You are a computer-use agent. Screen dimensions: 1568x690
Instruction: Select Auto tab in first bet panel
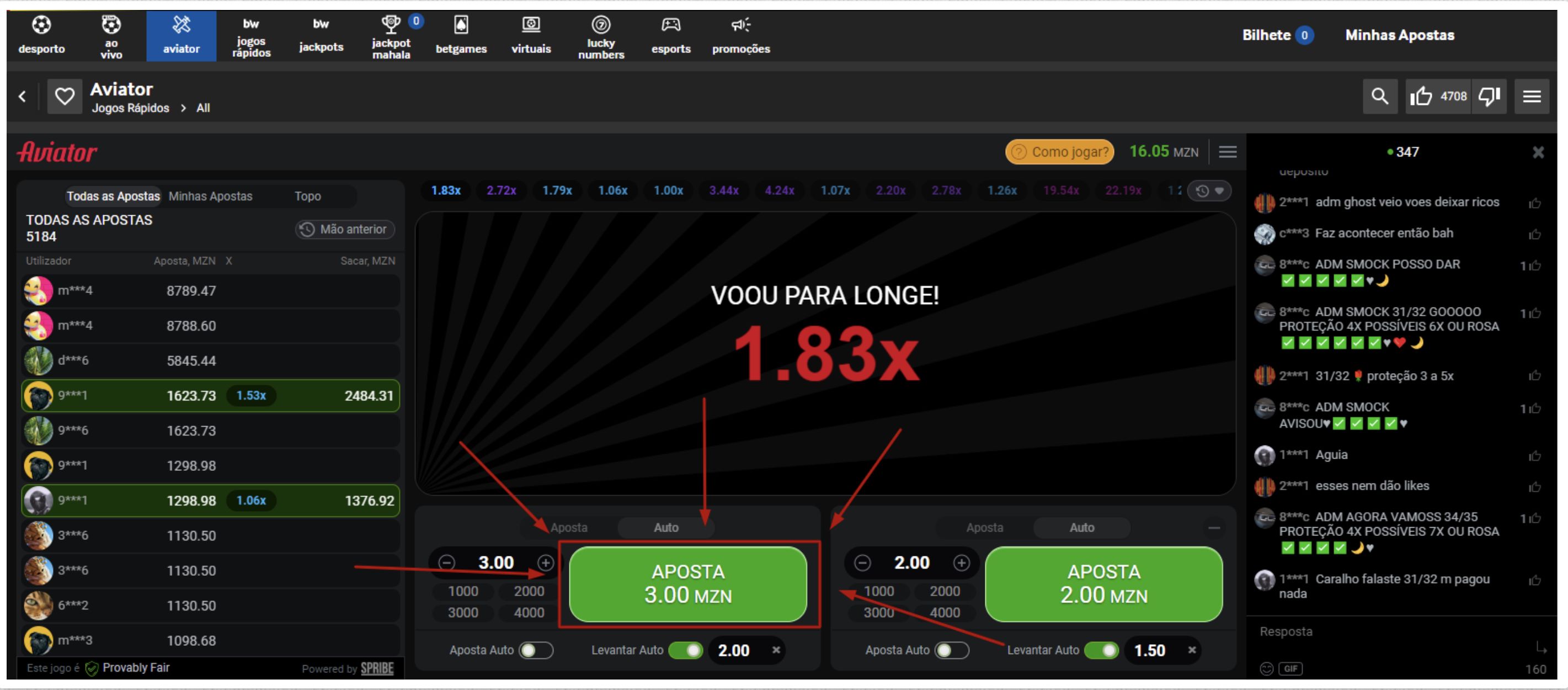click(x=666, y=527)
